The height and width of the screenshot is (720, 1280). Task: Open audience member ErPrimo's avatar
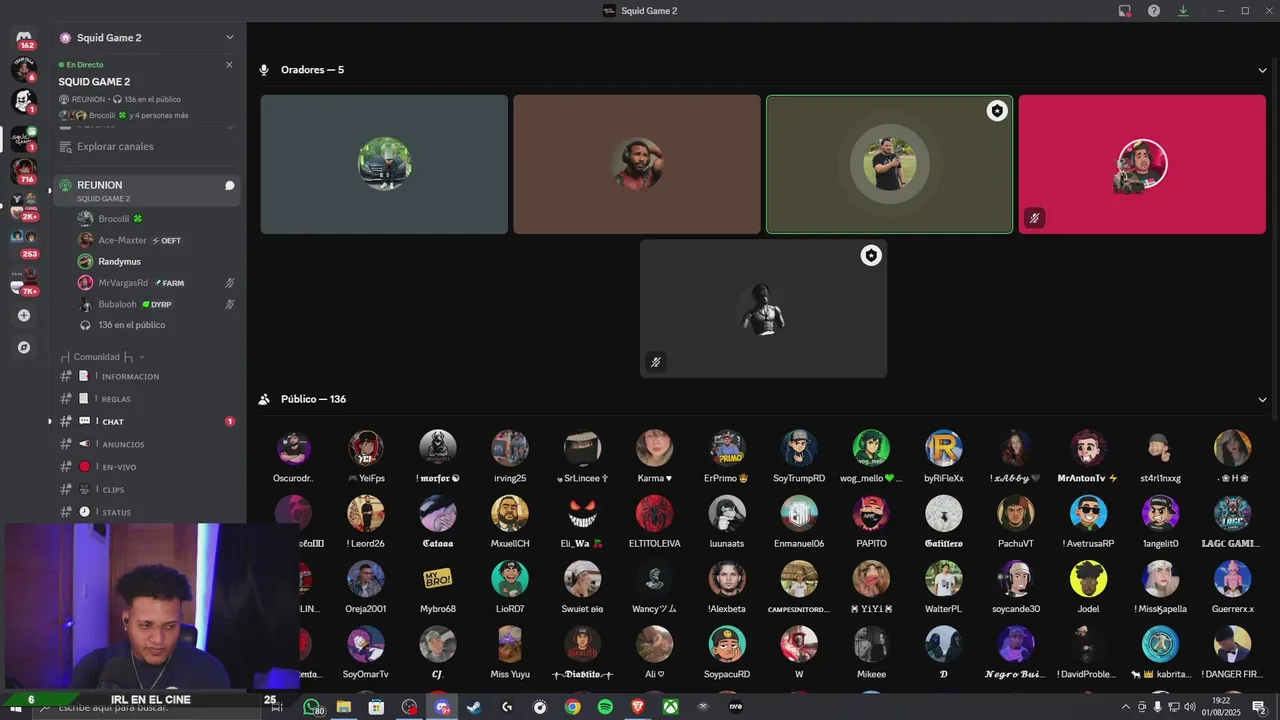click(x=727, y=448)
